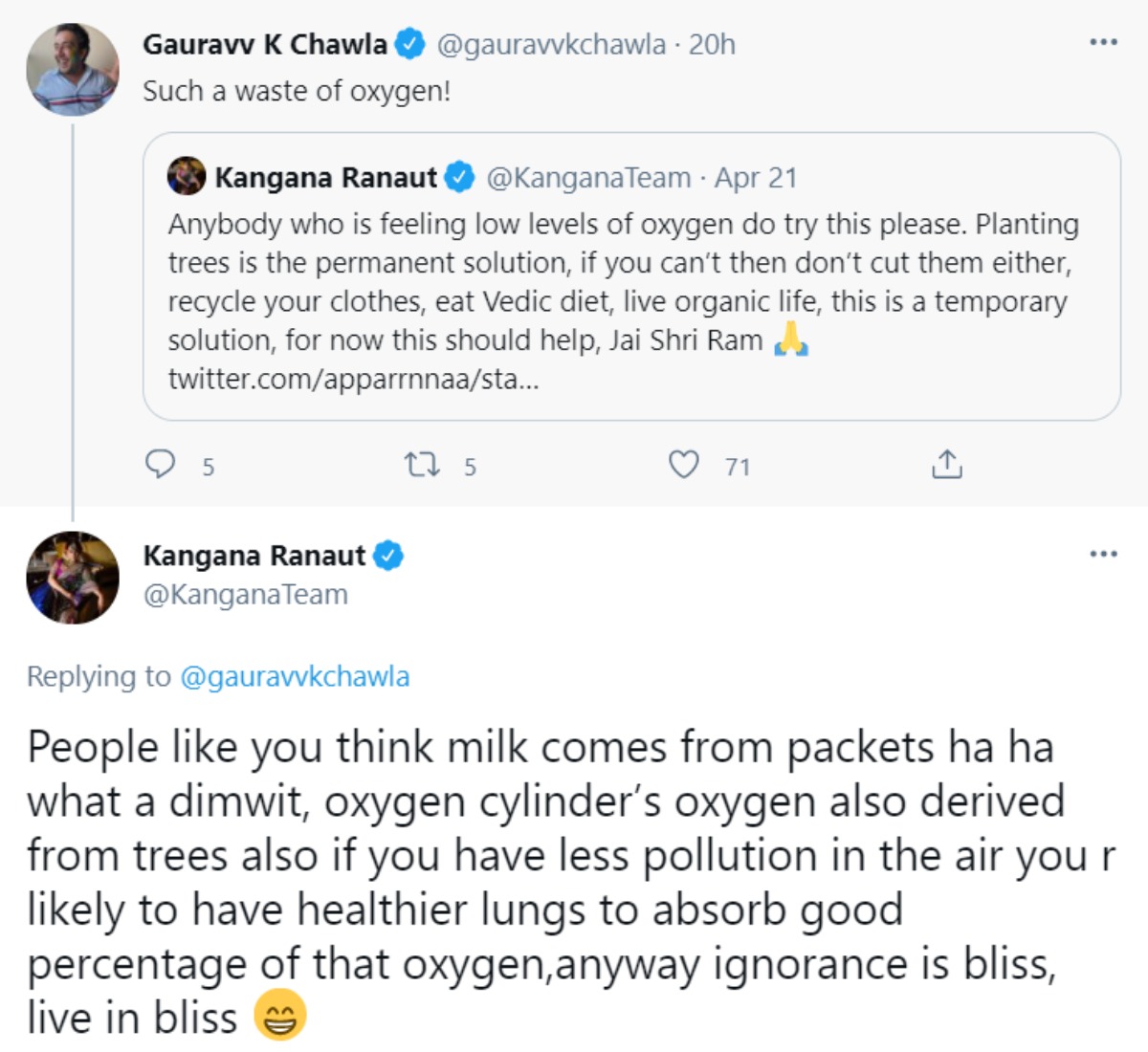Open Gauravv K Chawla's profile picture
Screen dimensions: 1148x1052
[73, 70]
